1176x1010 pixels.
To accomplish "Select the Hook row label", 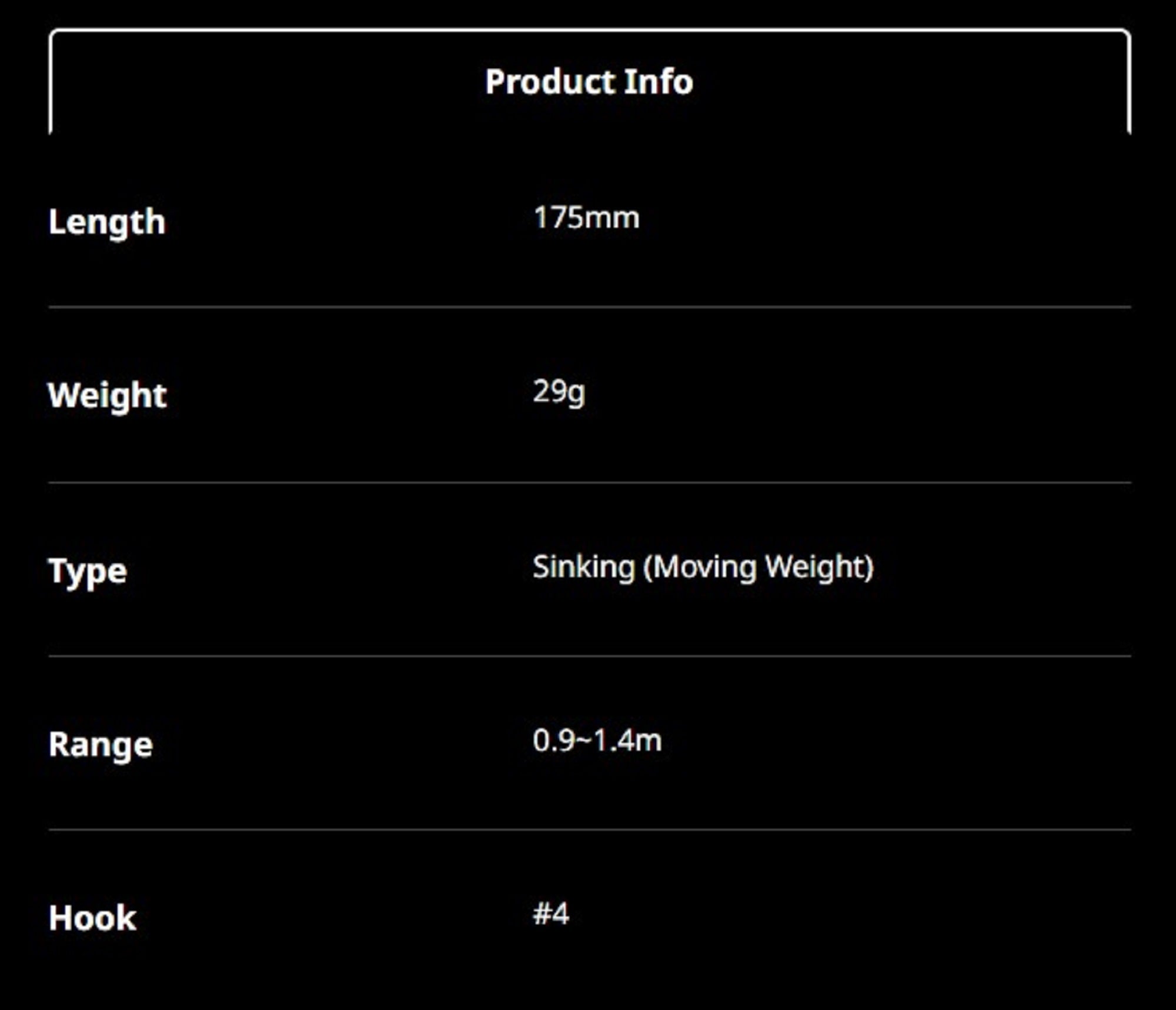I will pos(92,918).
